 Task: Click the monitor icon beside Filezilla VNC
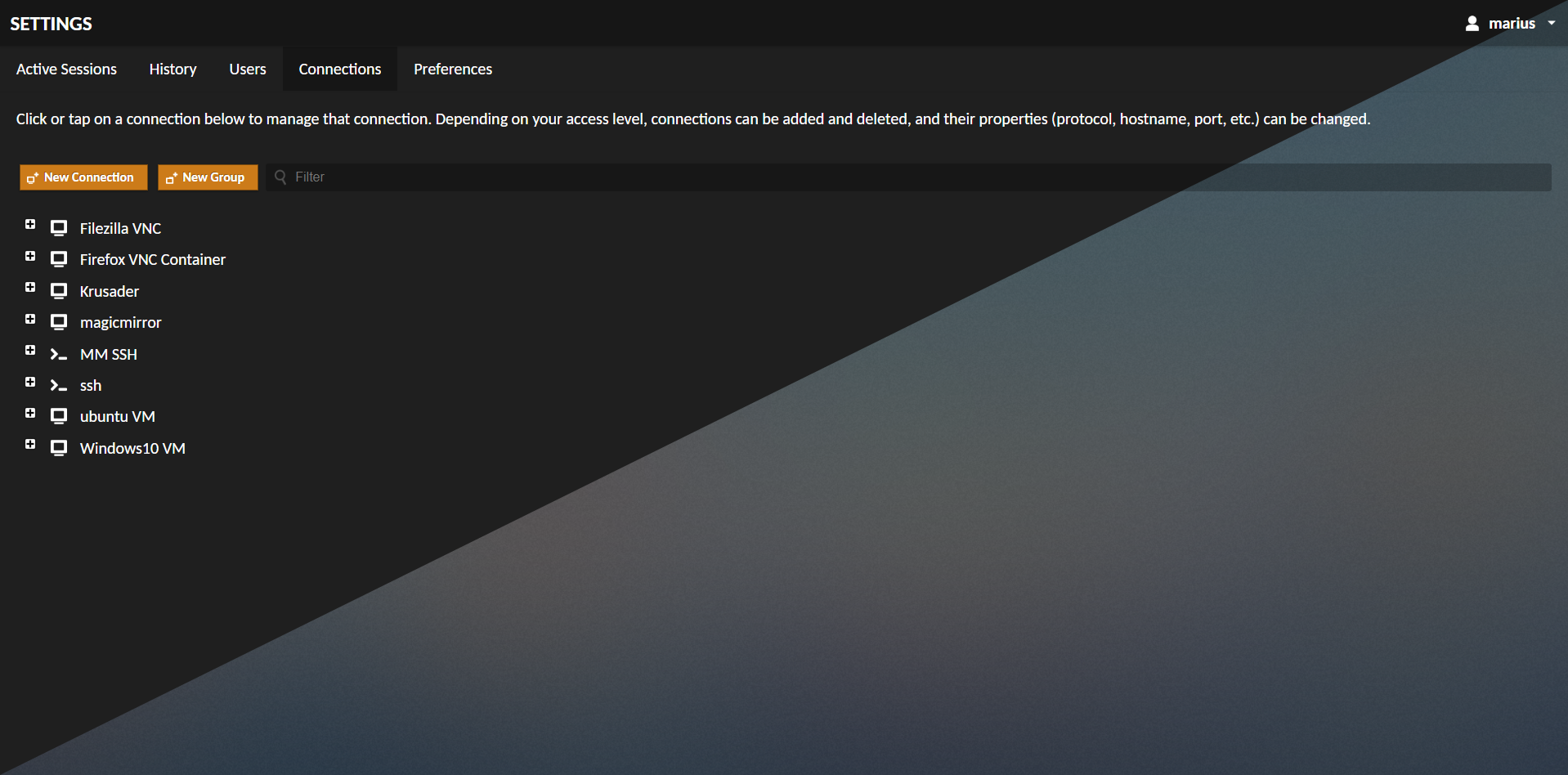click(x=59, y=228)
